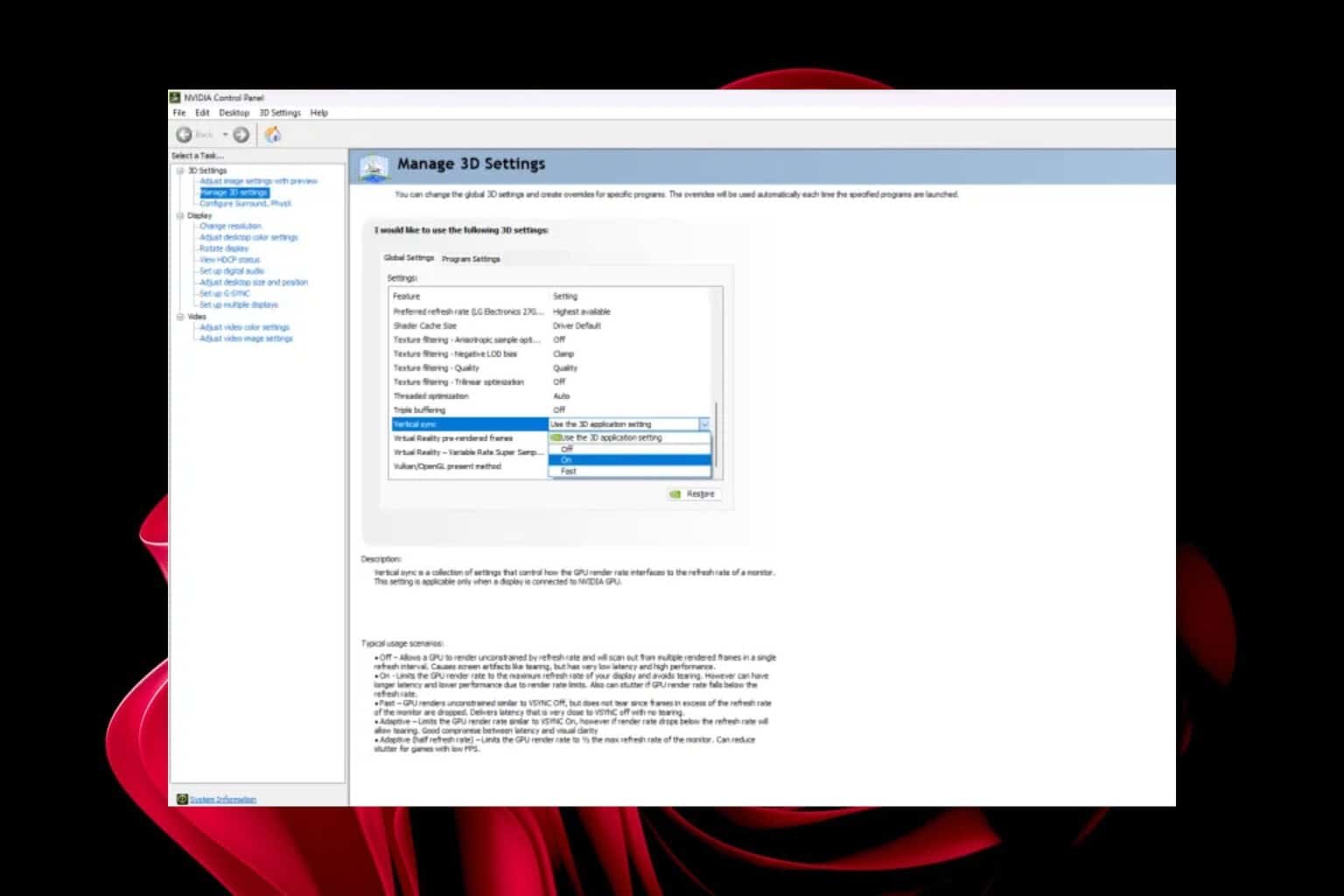Toggle the Vertical sync dropdown arrow

click(703, 424)
